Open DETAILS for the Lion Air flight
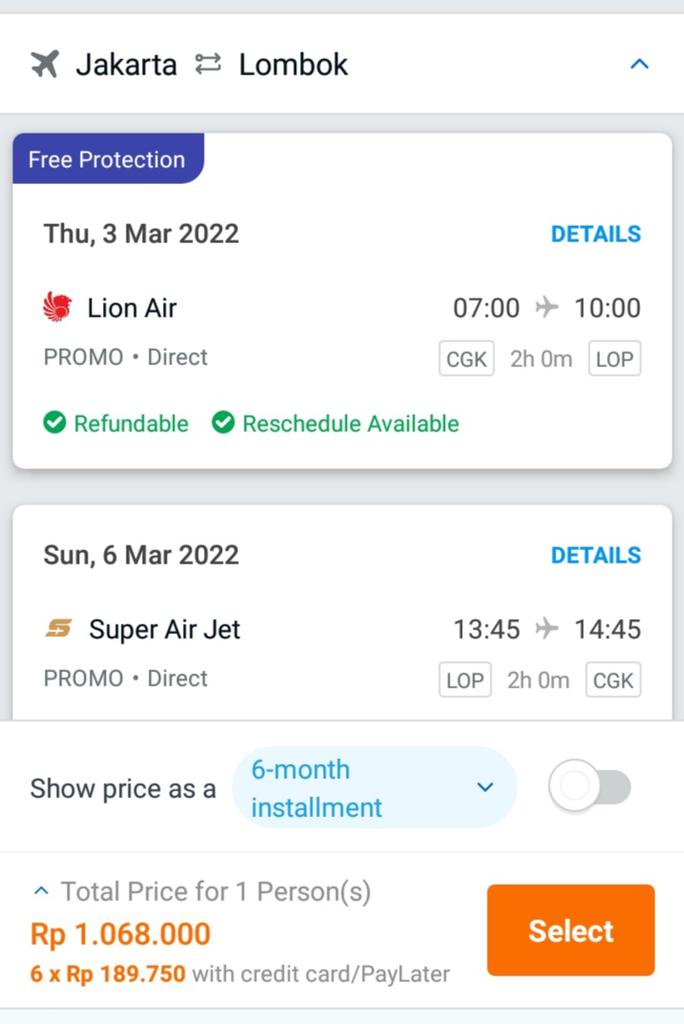 pyautogui.click(x=596, y=234)
